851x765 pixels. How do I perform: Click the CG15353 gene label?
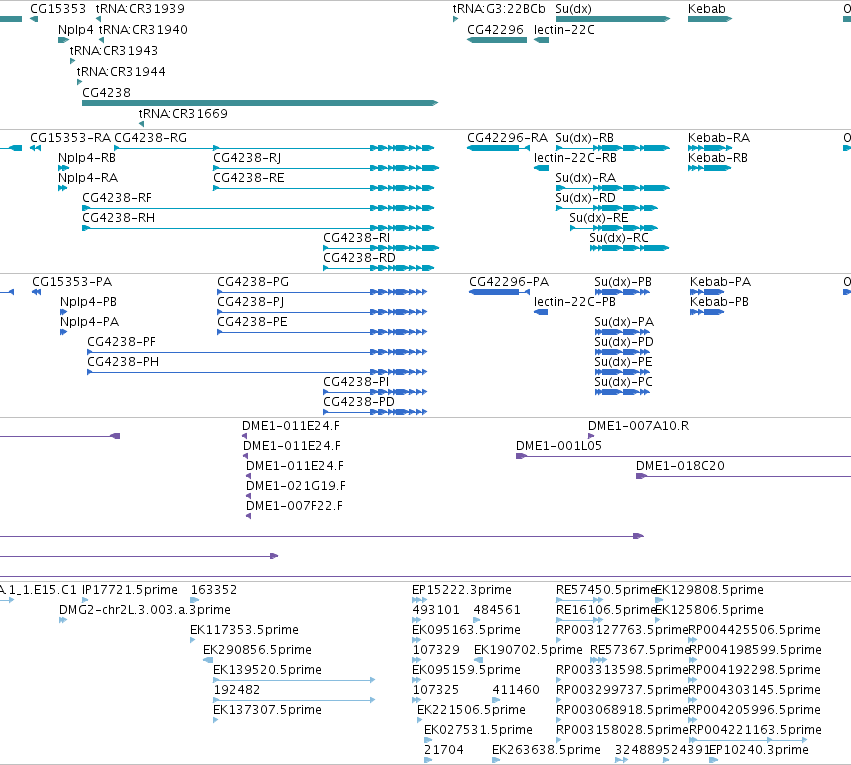click(x=58, y=9)
